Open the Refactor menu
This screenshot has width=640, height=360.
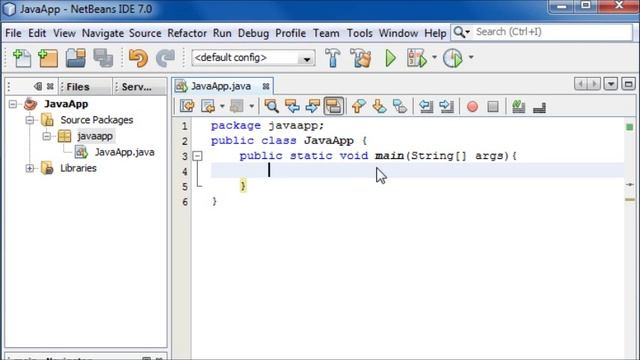(x=187, y=33)
